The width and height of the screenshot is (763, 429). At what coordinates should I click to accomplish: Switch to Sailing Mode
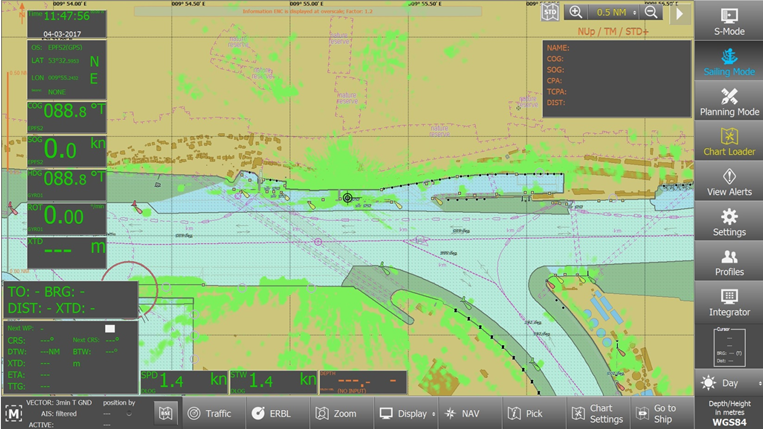(x=728, y=61)
